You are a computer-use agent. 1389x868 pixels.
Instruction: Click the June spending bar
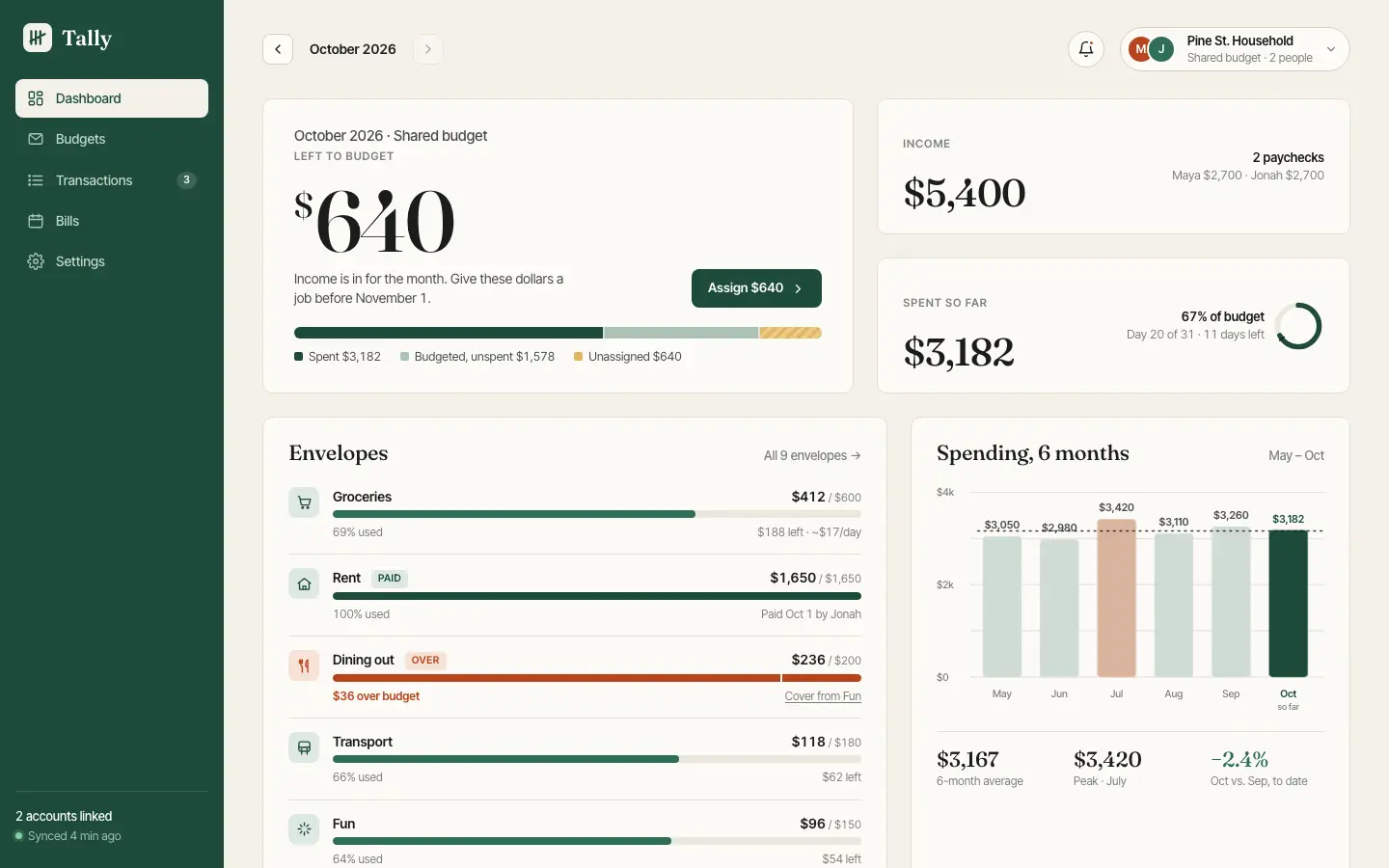1059,609
